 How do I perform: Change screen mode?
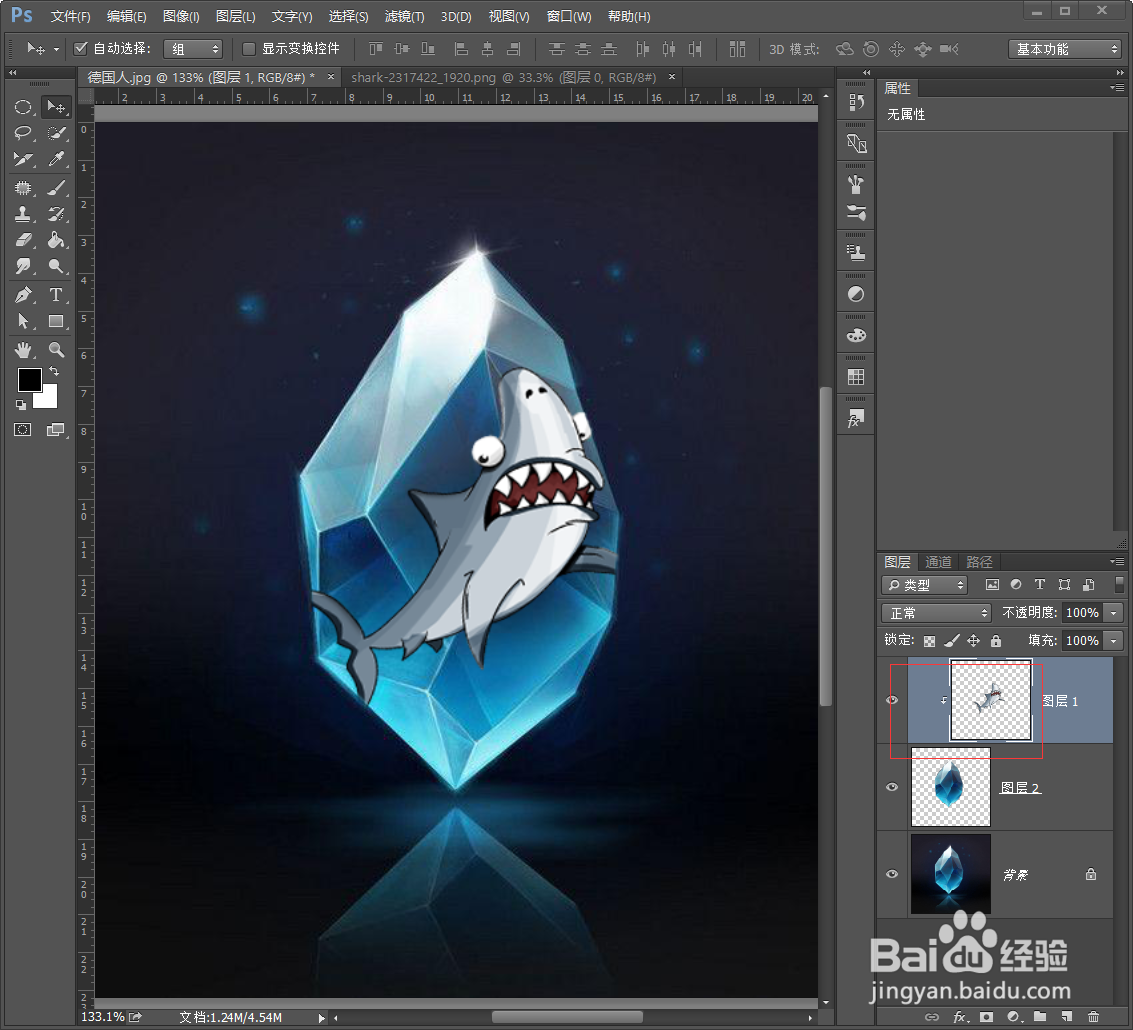click(56, 430)
